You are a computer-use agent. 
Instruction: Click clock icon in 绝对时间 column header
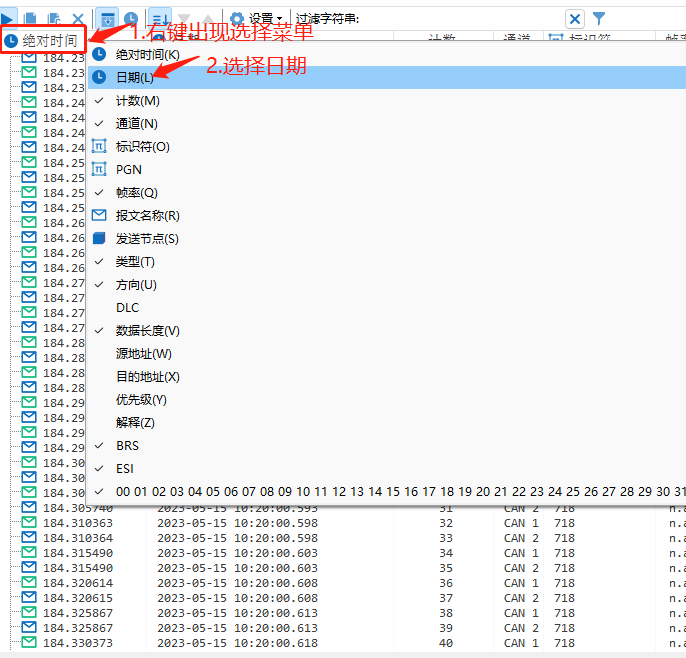point(10,41)
